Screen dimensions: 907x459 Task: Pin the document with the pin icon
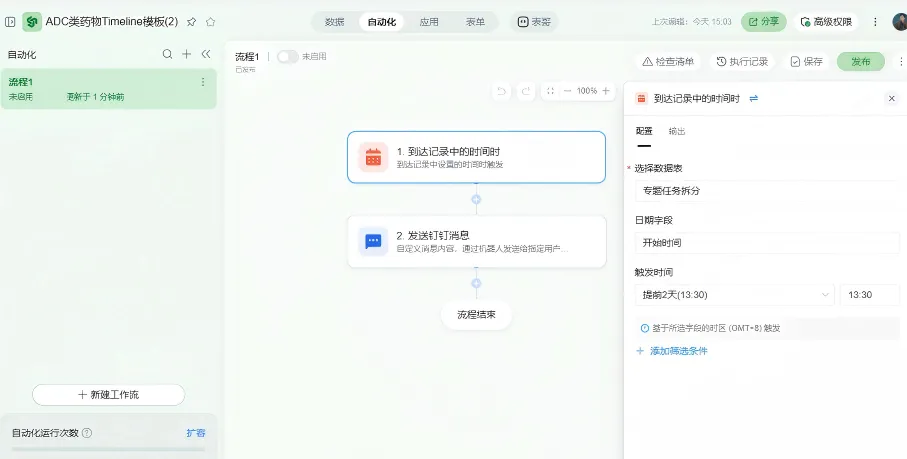click(x=191, y=22)
